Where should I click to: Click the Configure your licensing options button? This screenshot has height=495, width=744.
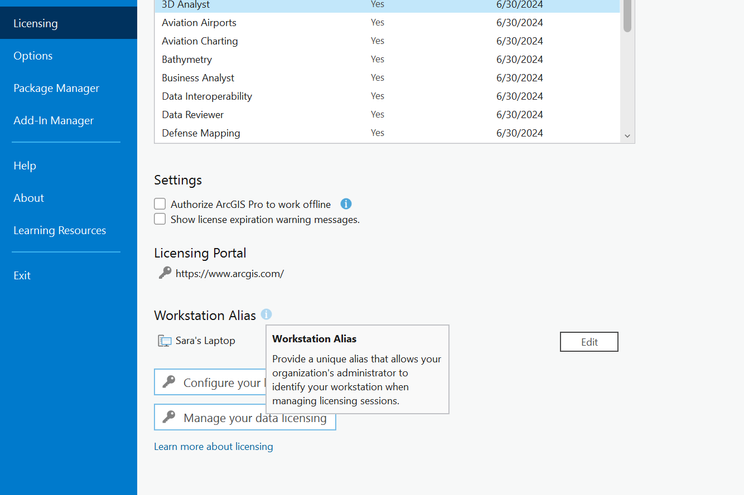(210, 382)
